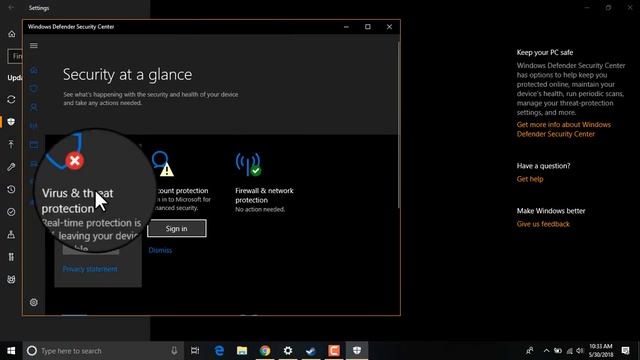Open Troubleshoot wrench in Settings sidebar
Viewport: 640px width, 360px height.
click(11, 167)
